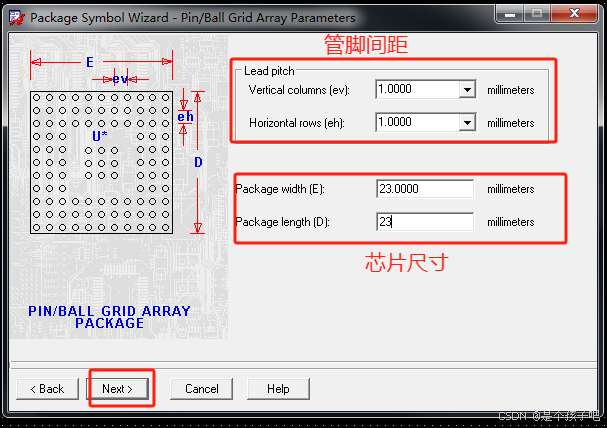
Task: Click the 'Lead pitch' group label
Action: (x=269, y=71)
